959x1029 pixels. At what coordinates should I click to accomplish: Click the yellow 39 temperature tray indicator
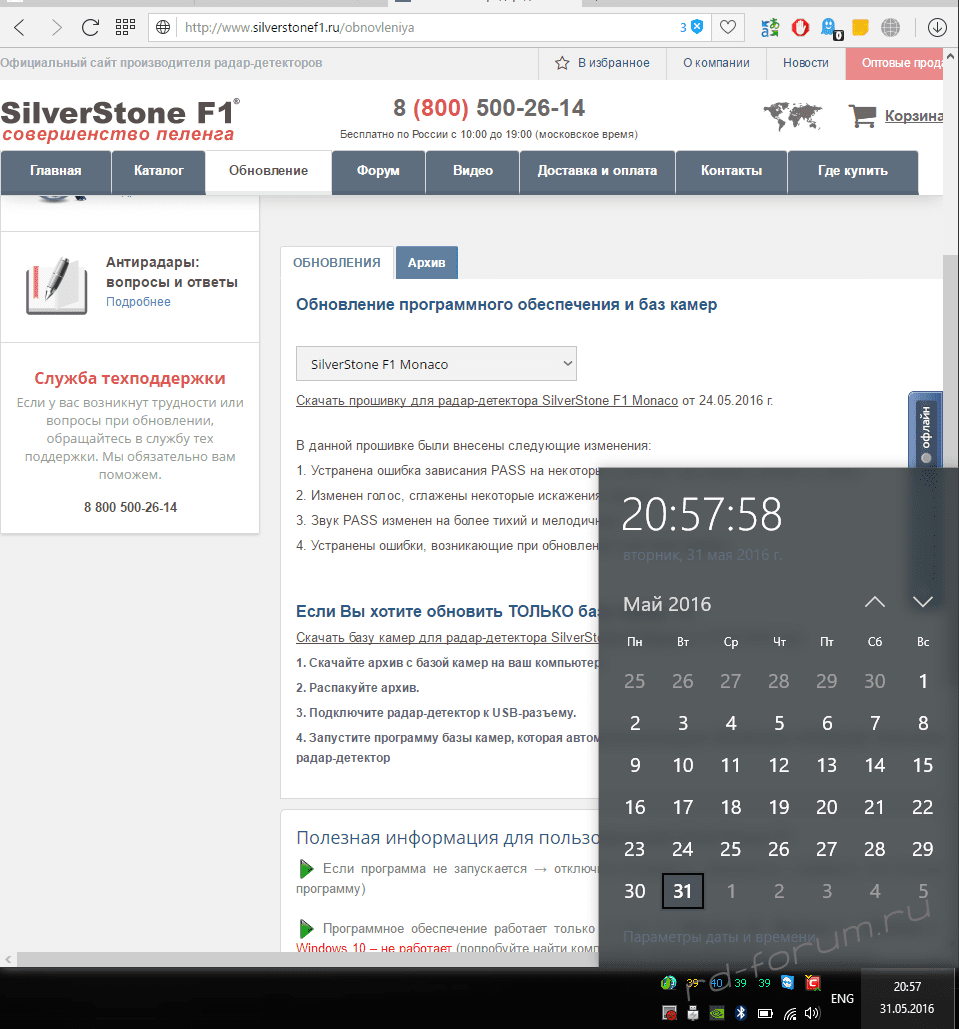point(693,983)
